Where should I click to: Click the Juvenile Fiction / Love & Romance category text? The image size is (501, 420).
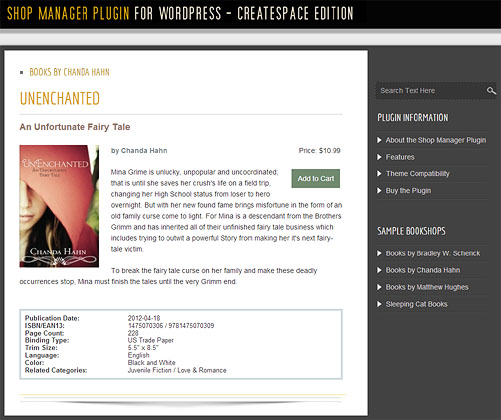point(177,370)
